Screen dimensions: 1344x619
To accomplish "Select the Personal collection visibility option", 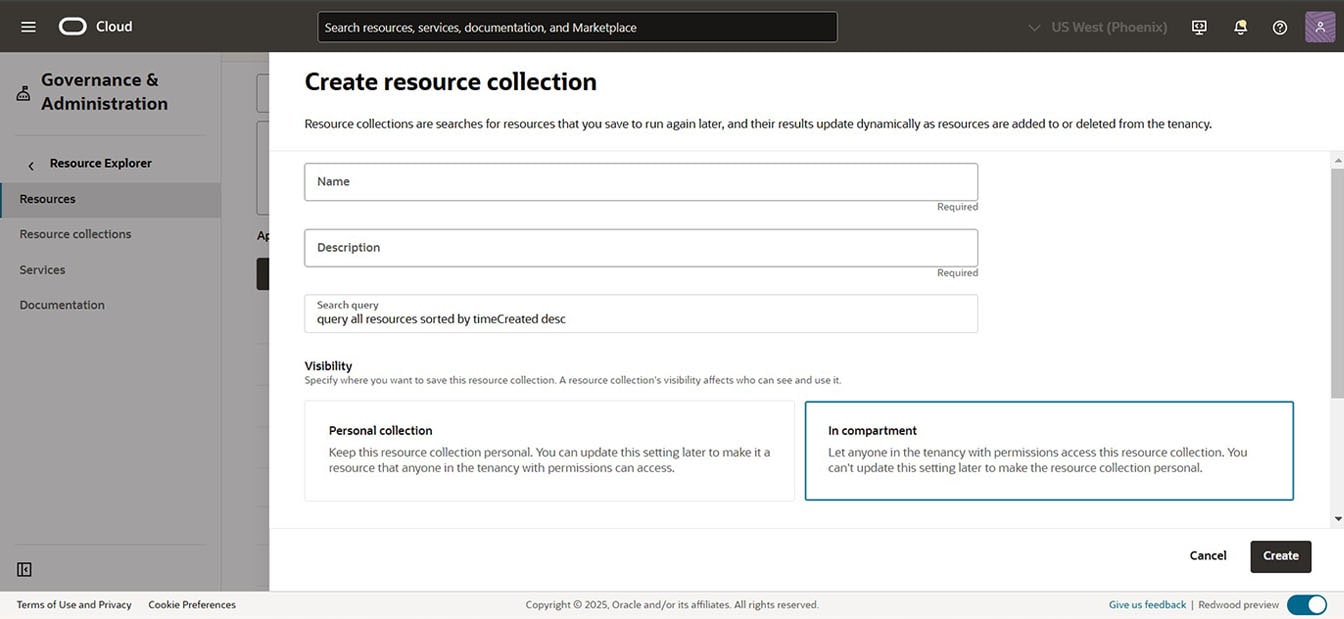I will [x=549, y=451].
